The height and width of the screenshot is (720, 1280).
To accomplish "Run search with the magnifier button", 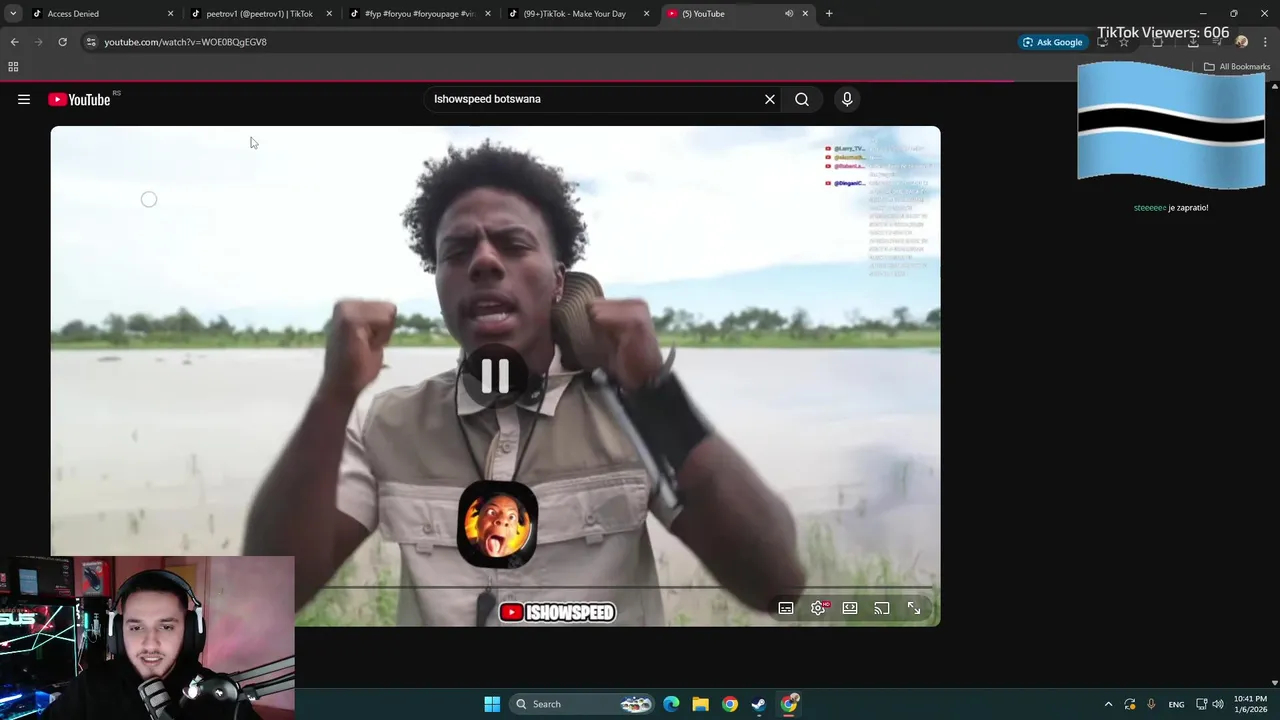I will point(802,99).
